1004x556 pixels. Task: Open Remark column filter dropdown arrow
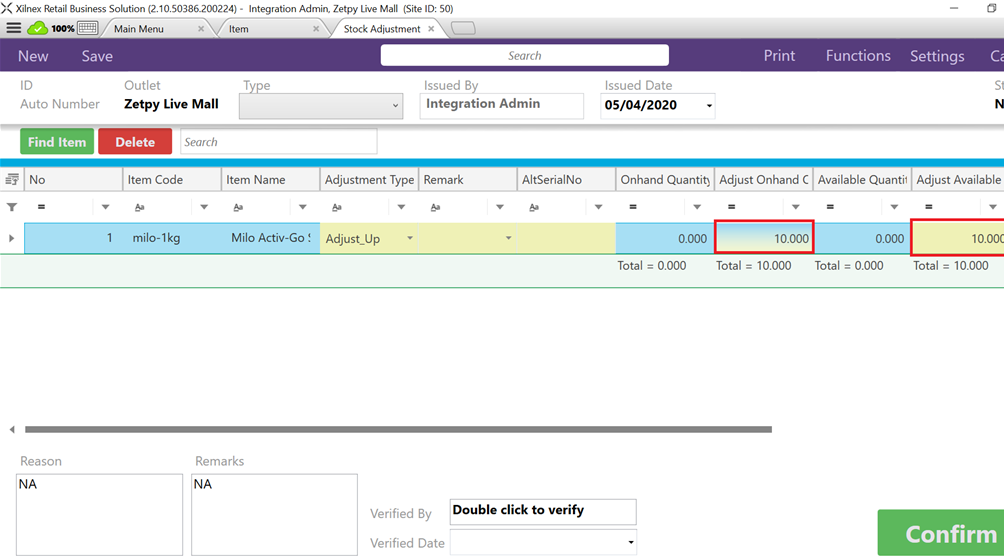click(500, 207)
